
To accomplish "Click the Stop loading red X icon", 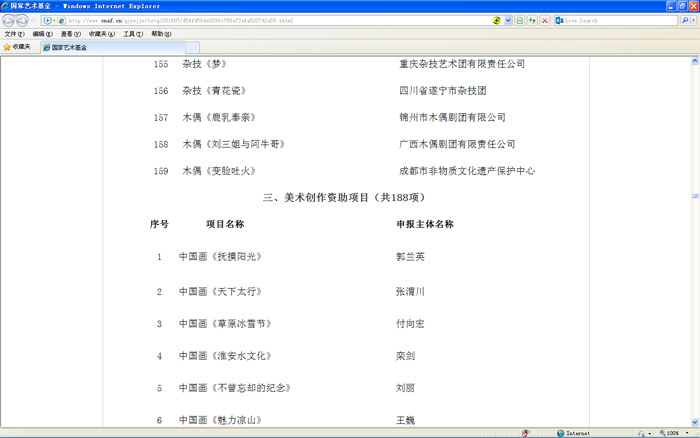I will click(544, 20).
